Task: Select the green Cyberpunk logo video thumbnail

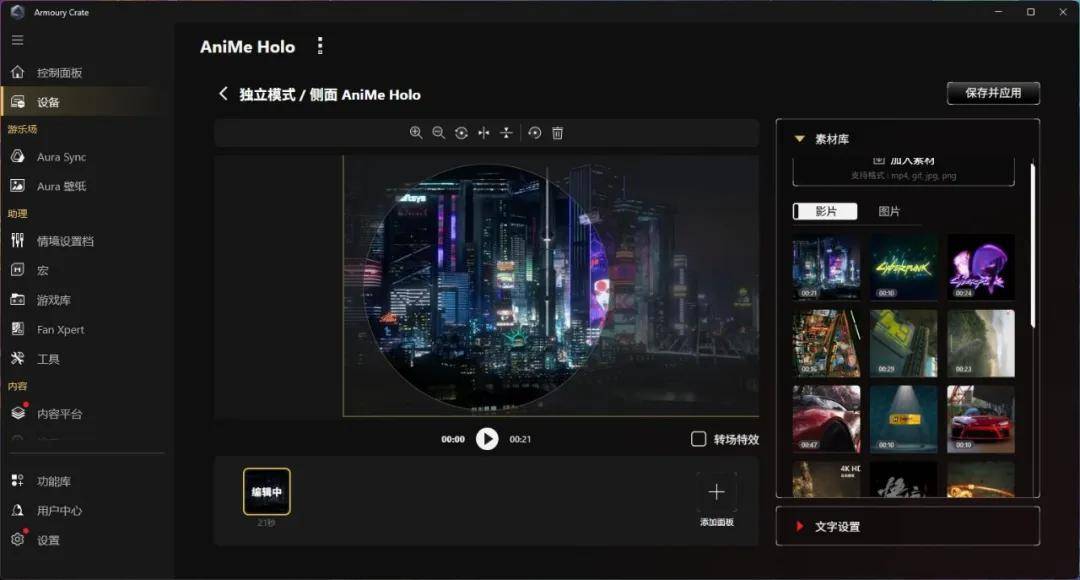Action: pos(904,267)
